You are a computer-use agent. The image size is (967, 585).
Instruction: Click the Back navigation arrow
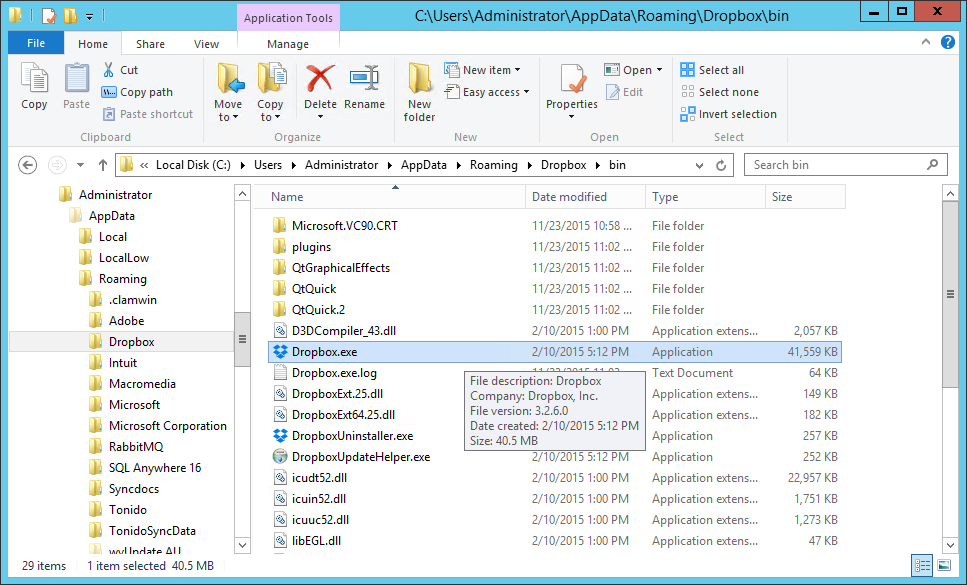click(28, 165)
